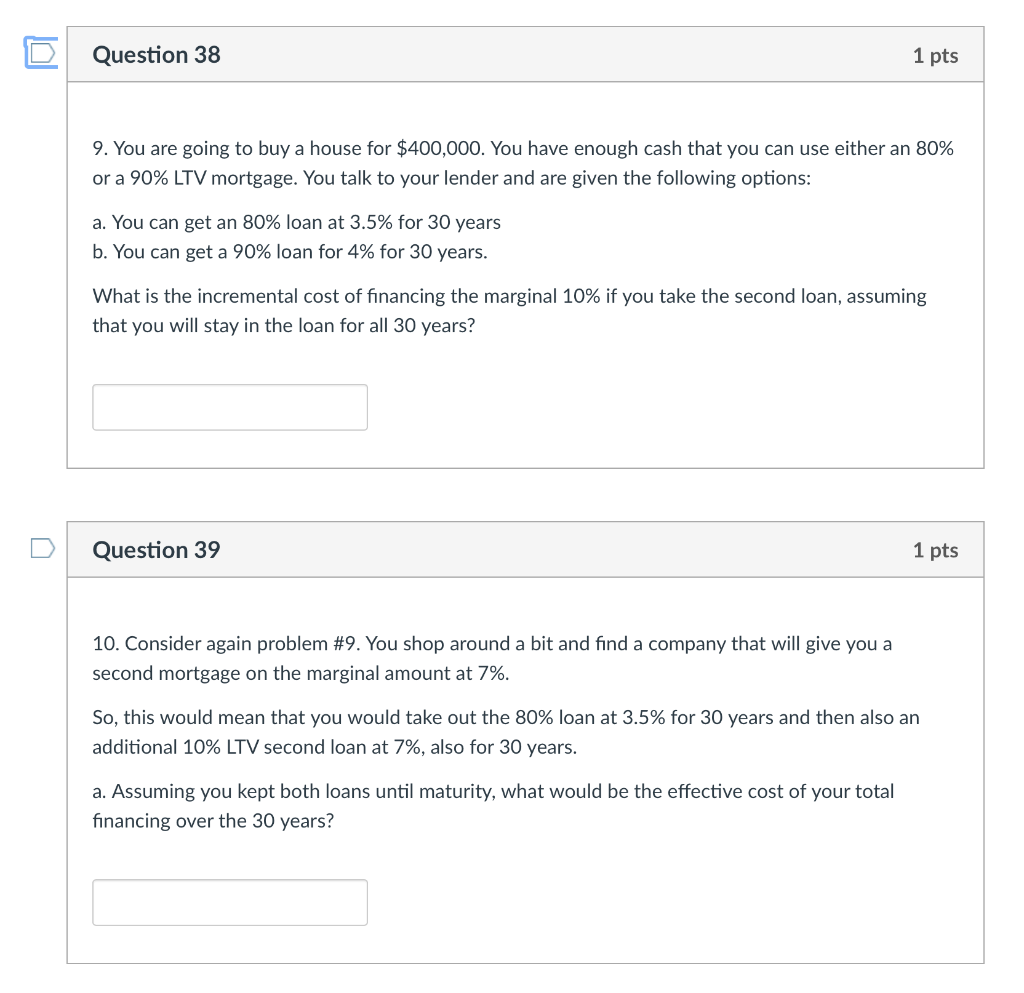Click the Question 39 title text

[156, 549]
